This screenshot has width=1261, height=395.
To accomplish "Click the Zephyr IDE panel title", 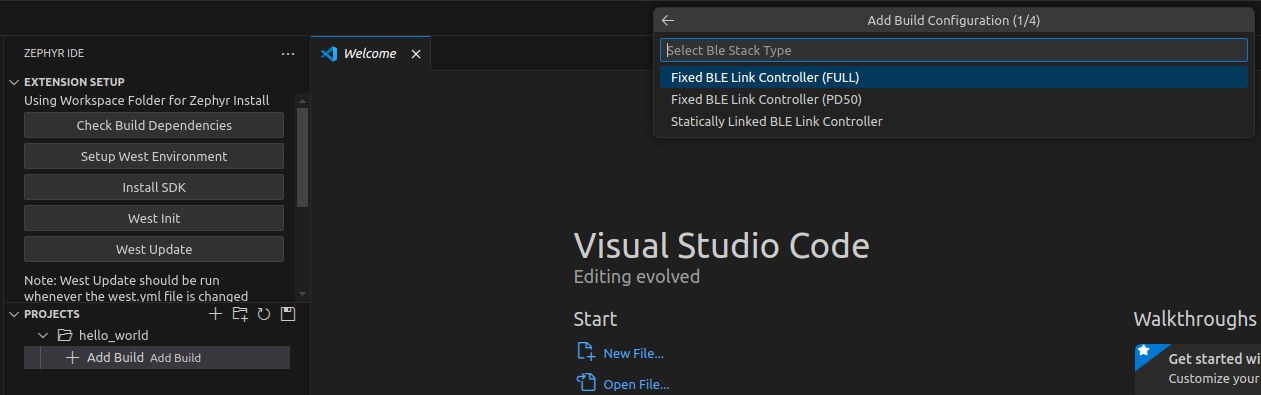I will click(55, 54).
